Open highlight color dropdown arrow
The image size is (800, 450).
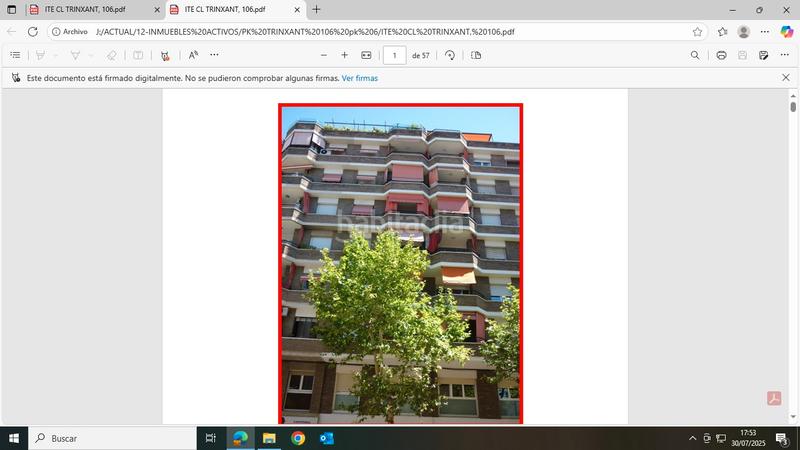pos(55,55)
